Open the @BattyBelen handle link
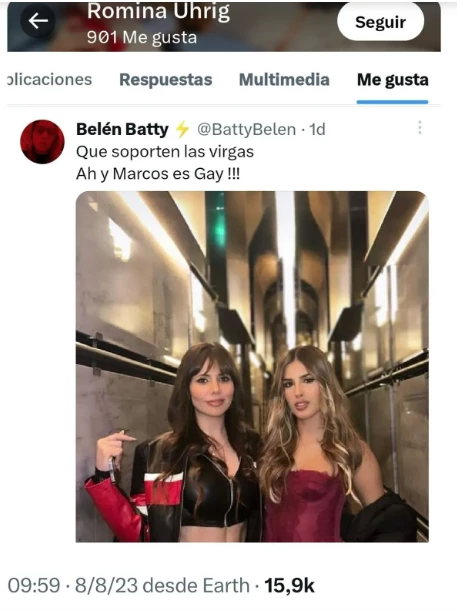 246,129
